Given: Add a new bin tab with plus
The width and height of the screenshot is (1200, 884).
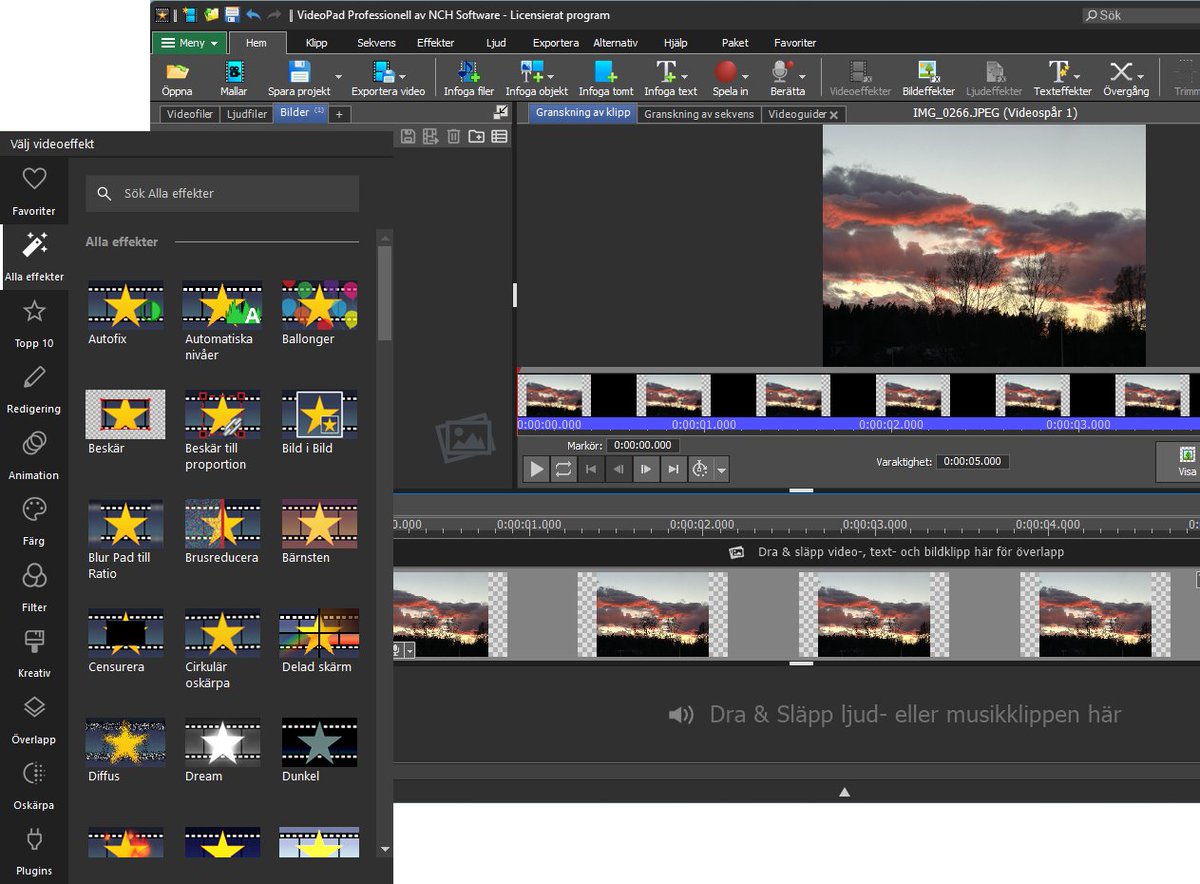Looking at the screenshot, I should click(x=339, y=114).
